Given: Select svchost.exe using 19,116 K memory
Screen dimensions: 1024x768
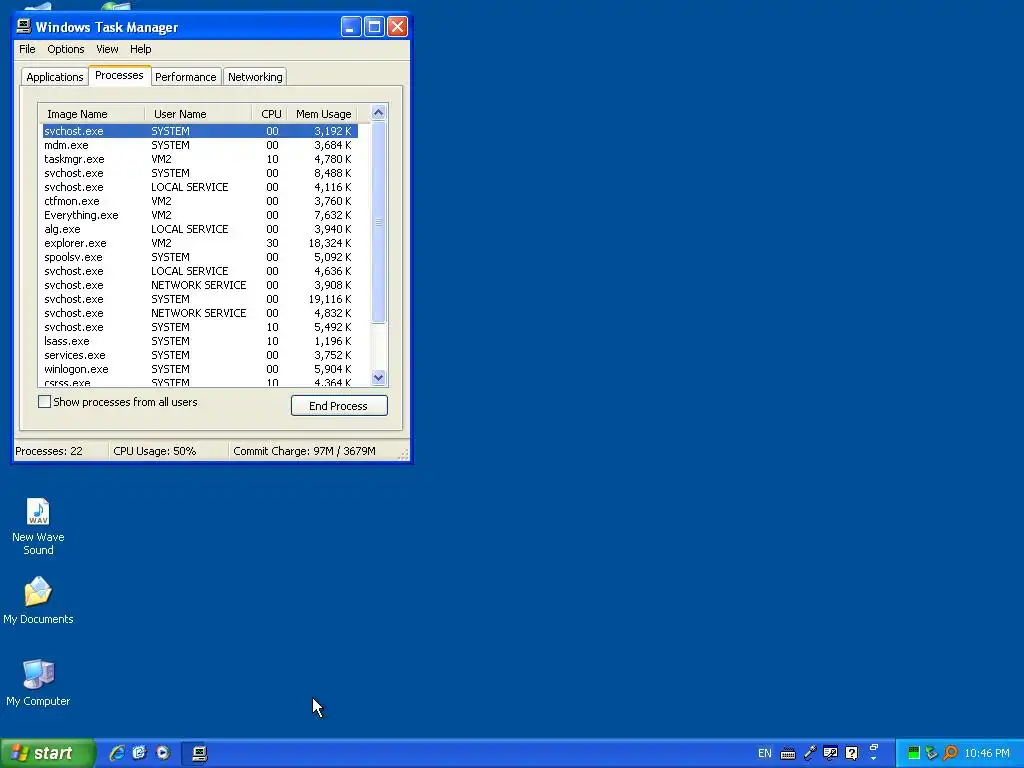Looking at the screenshot, I should click(x=200, y=299).
